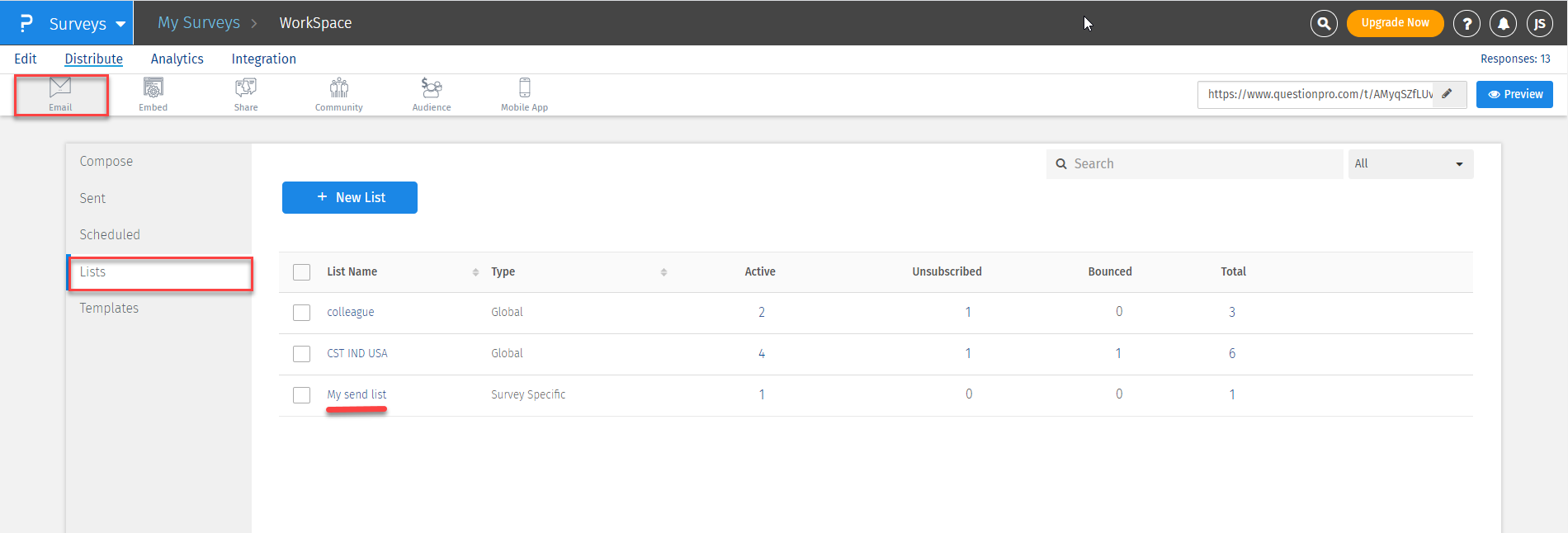Click the New List button
Screen dimensions: 1568x533
coord(350,198)
